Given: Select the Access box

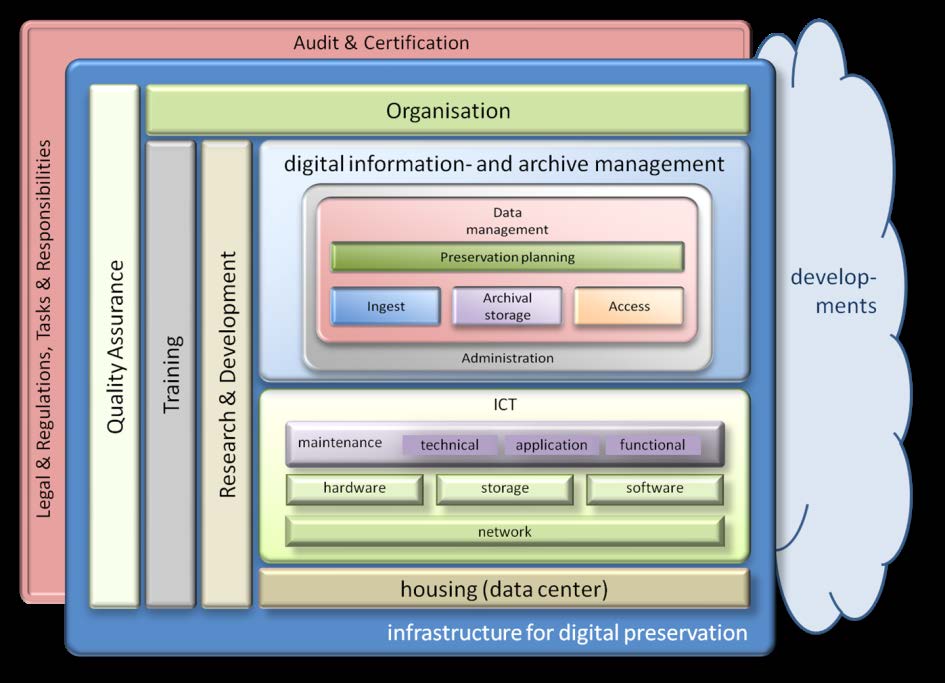Looking at the screenshot, I should [629, 306].
